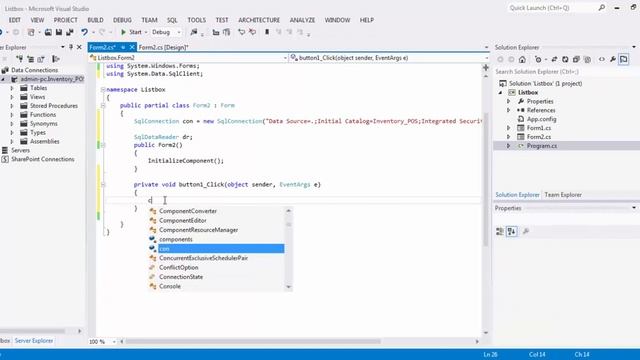The image size is (640, 360).
Task: Collapse the button1_Click method region
Action: 103,184
